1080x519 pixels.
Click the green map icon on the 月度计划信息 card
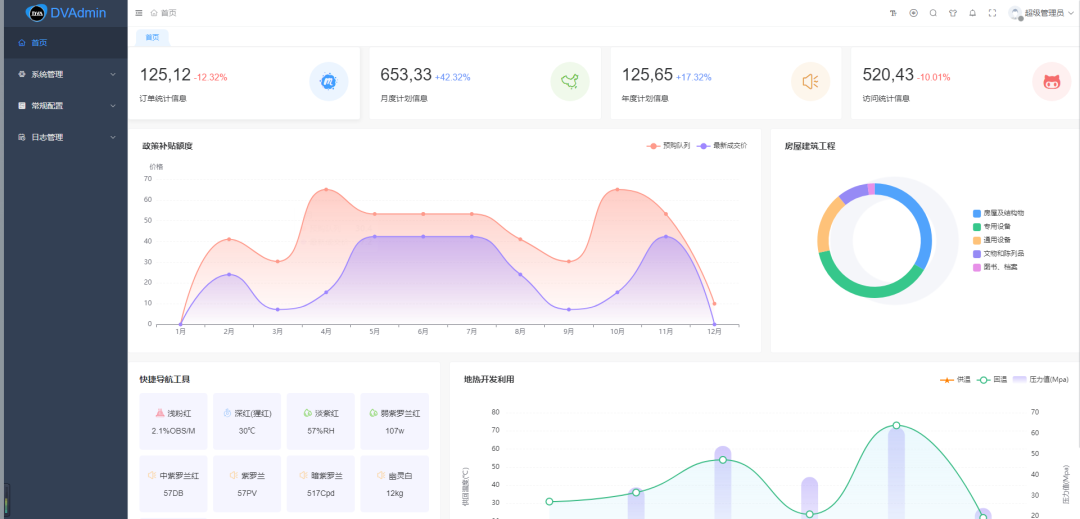tap(570, 81)
